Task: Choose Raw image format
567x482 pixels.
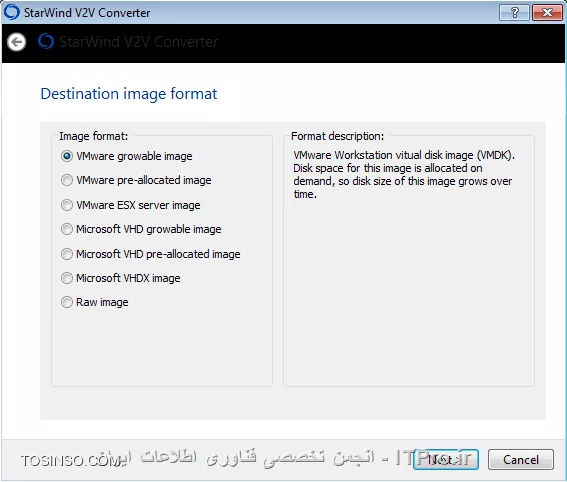Action: click(94, 302)
